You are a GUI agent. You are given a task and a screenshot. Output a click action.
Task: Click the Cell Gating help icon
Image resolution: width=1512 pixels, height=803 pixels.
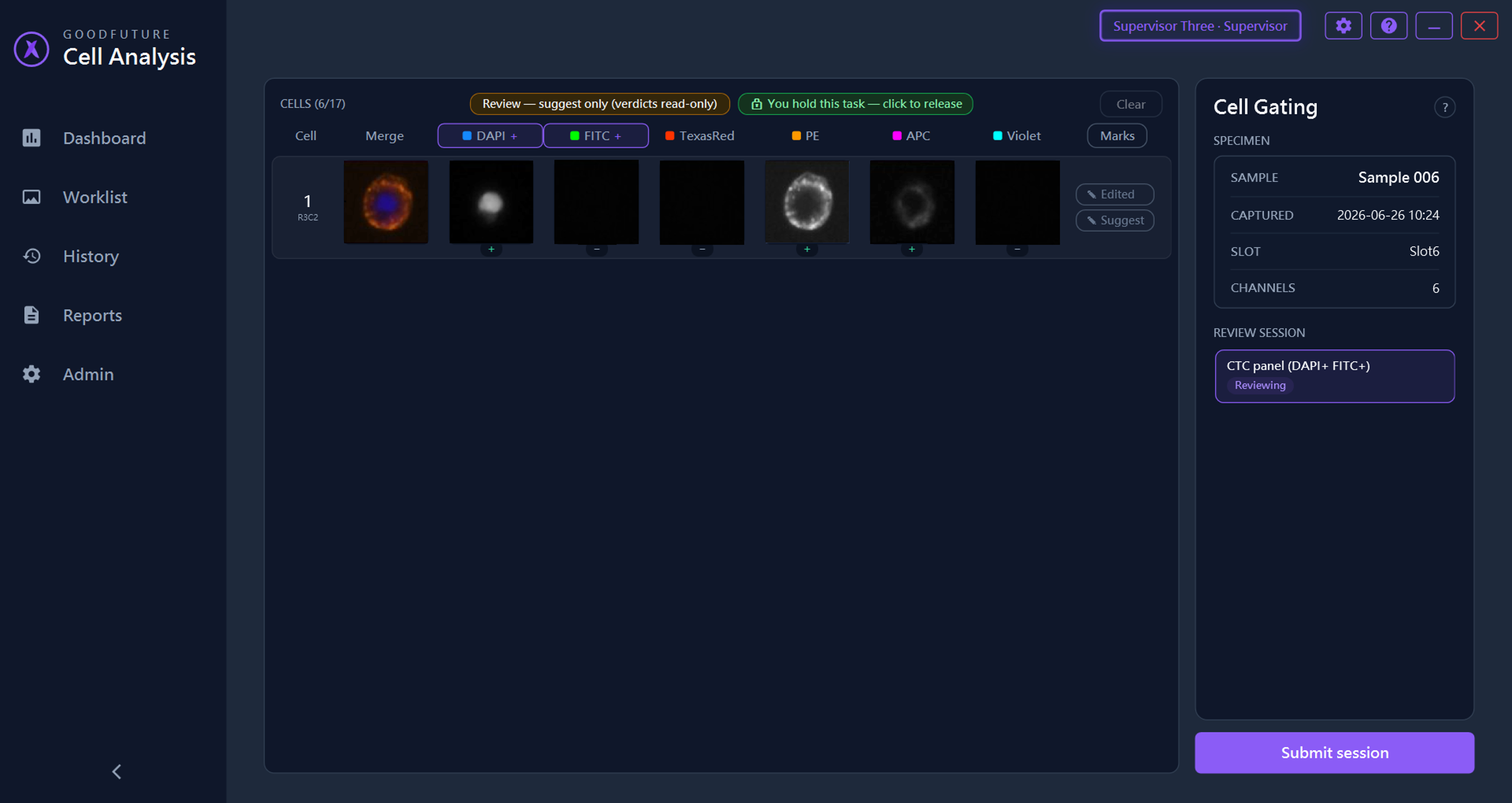coord(1445,108)
